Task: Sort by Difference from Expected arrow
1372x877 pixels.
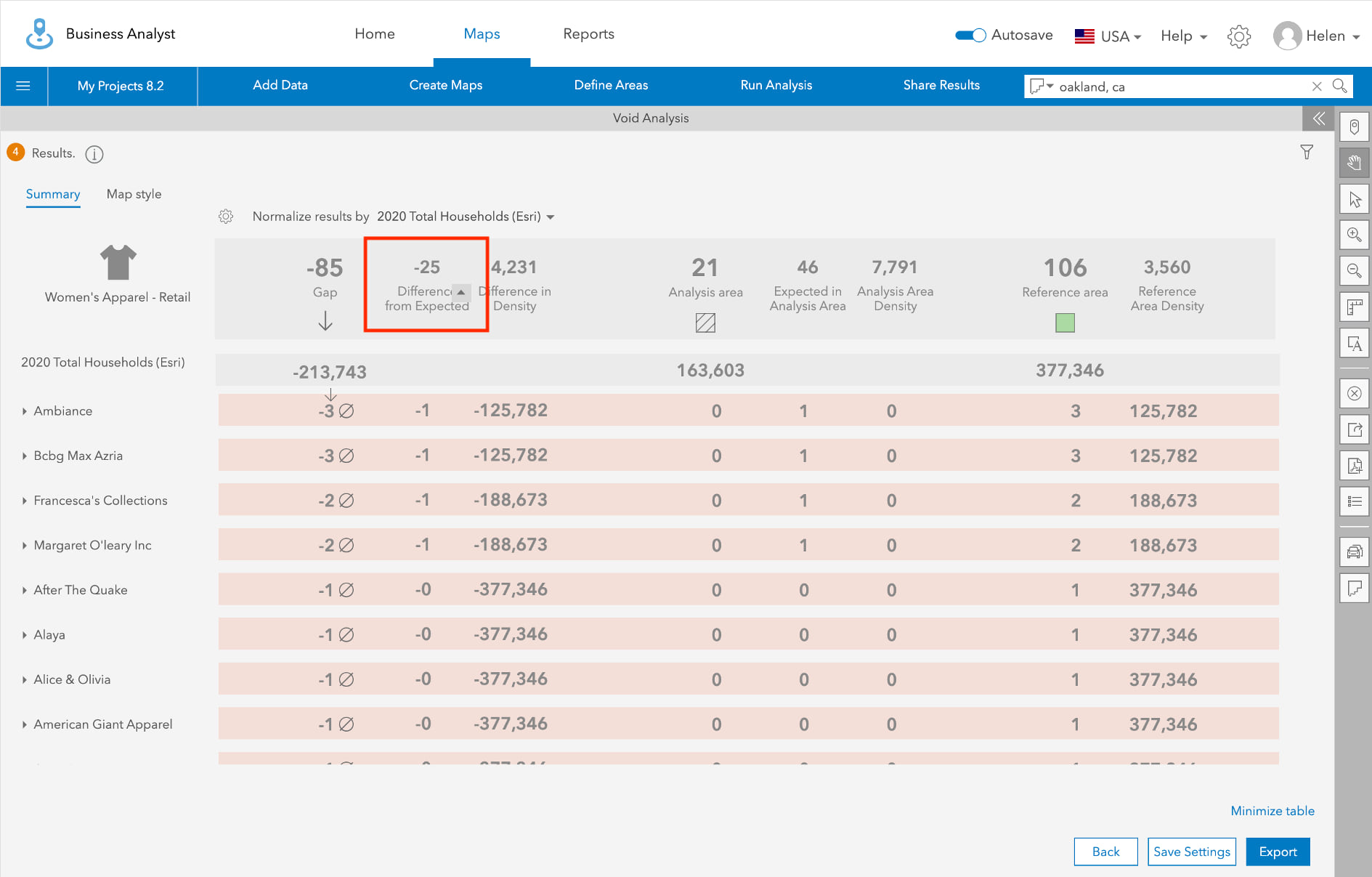Action: pyautogui.click(x=460, y=292)
